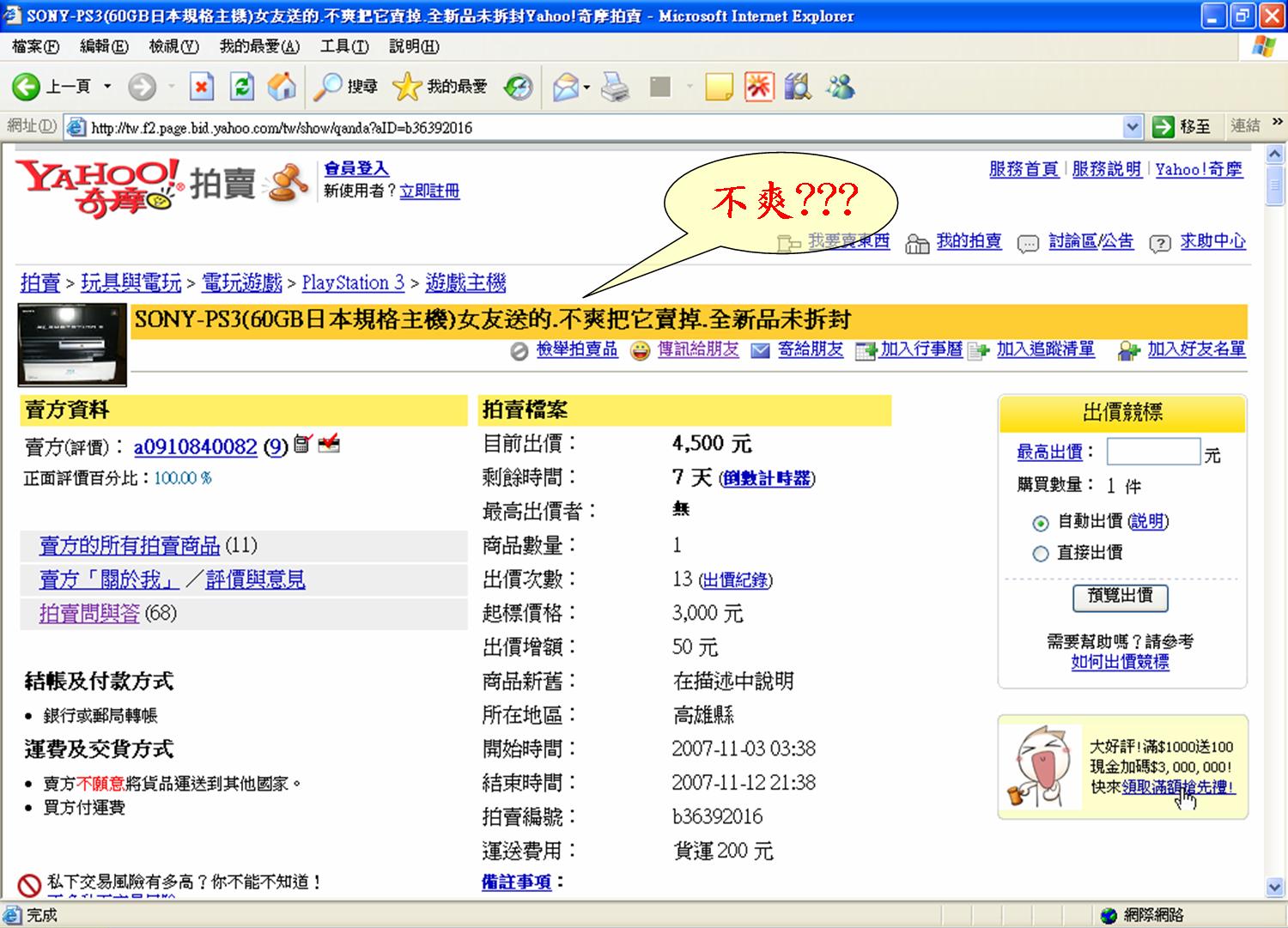The height and width of the screenshot is (928, 1288).
Task: Click the discussion board speech bubble icon
Action: coord(1028,245)
